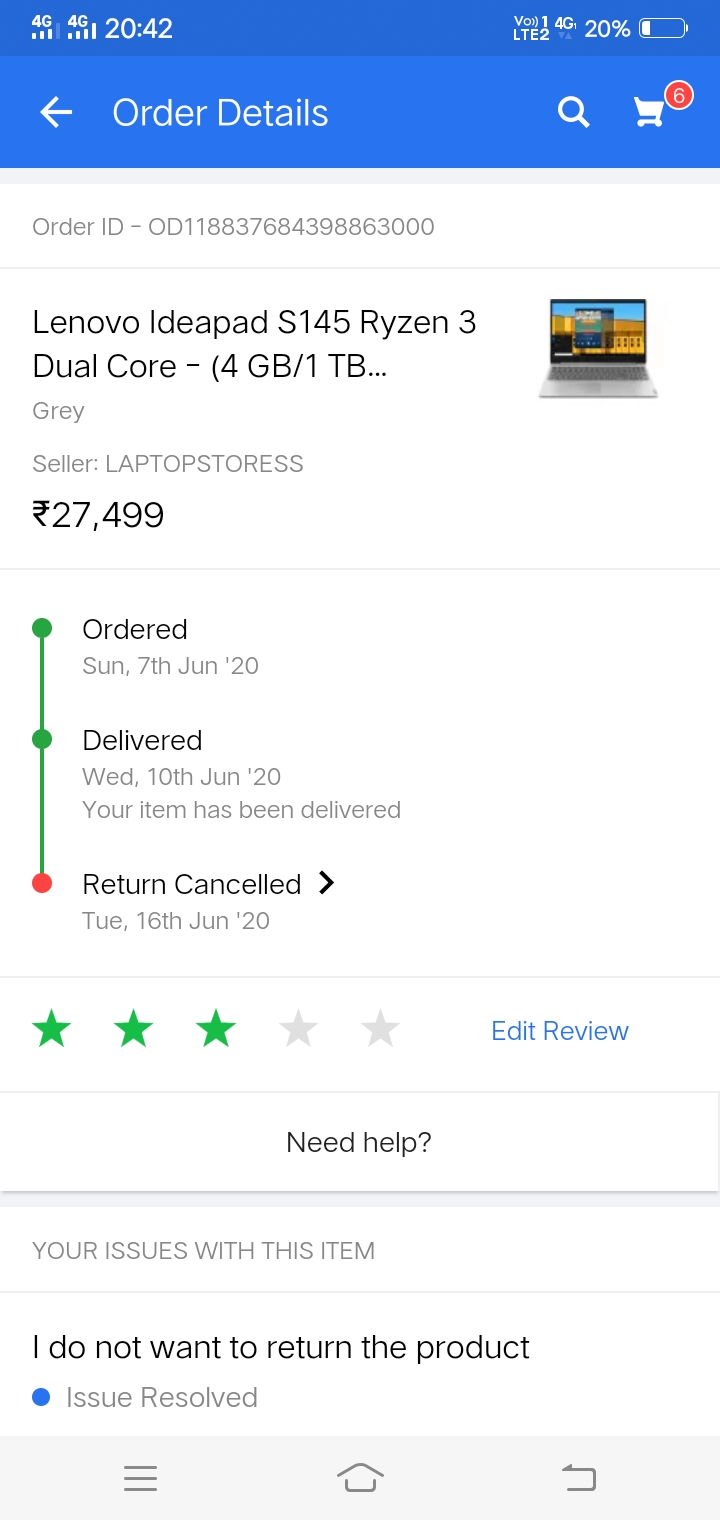This screenshot has height=1520, width=720.
Task: Tap the Delivered status entry
Action: click(142, 740)
